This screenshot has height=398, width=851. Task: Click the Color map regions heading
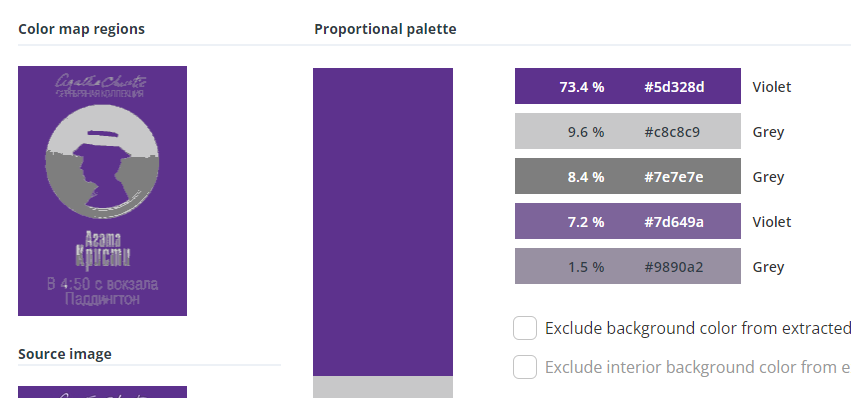[81, 29]
